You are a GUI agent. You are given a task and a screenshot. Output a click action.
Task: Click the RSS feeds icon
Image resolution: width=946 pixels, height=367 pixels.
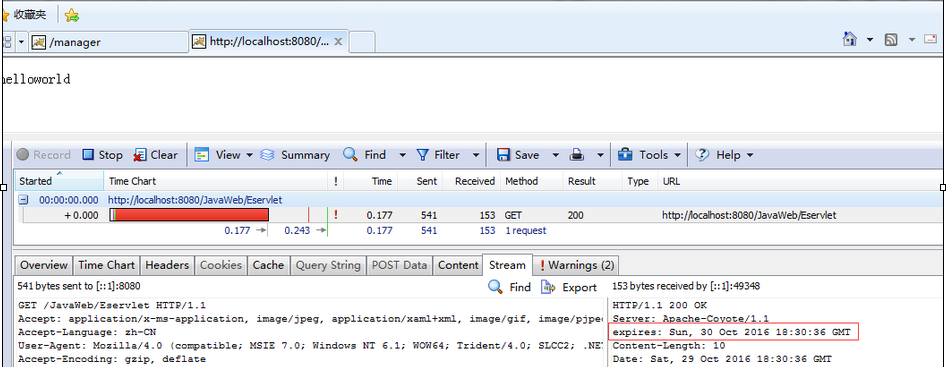click(890, 40)
